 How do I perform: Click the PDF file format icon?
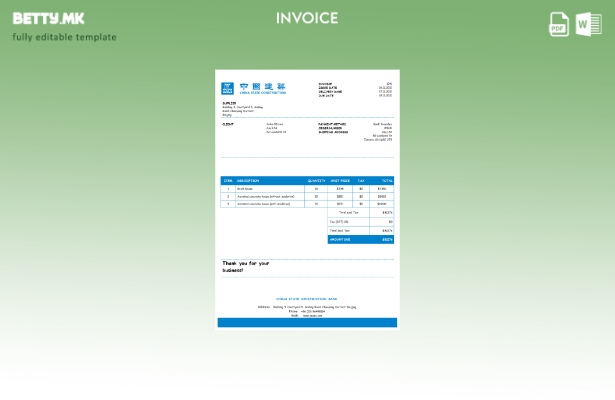point(559,24)
